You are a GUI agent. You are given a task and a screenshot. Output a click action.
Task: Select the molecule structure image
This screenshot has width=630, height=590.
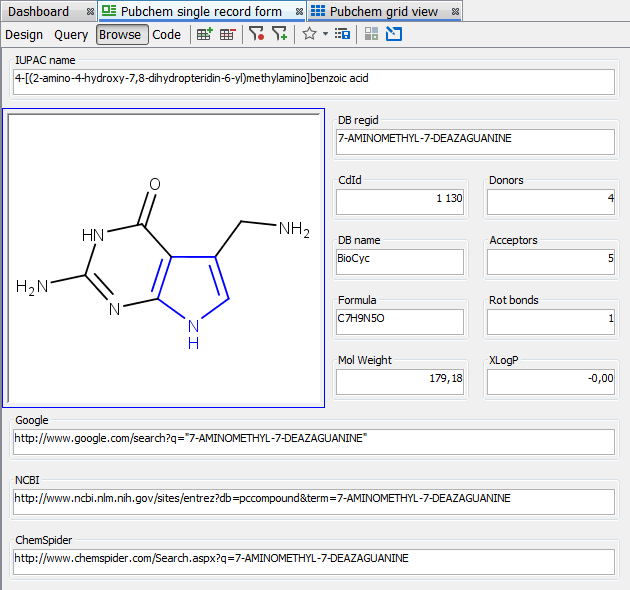(164, 258)
